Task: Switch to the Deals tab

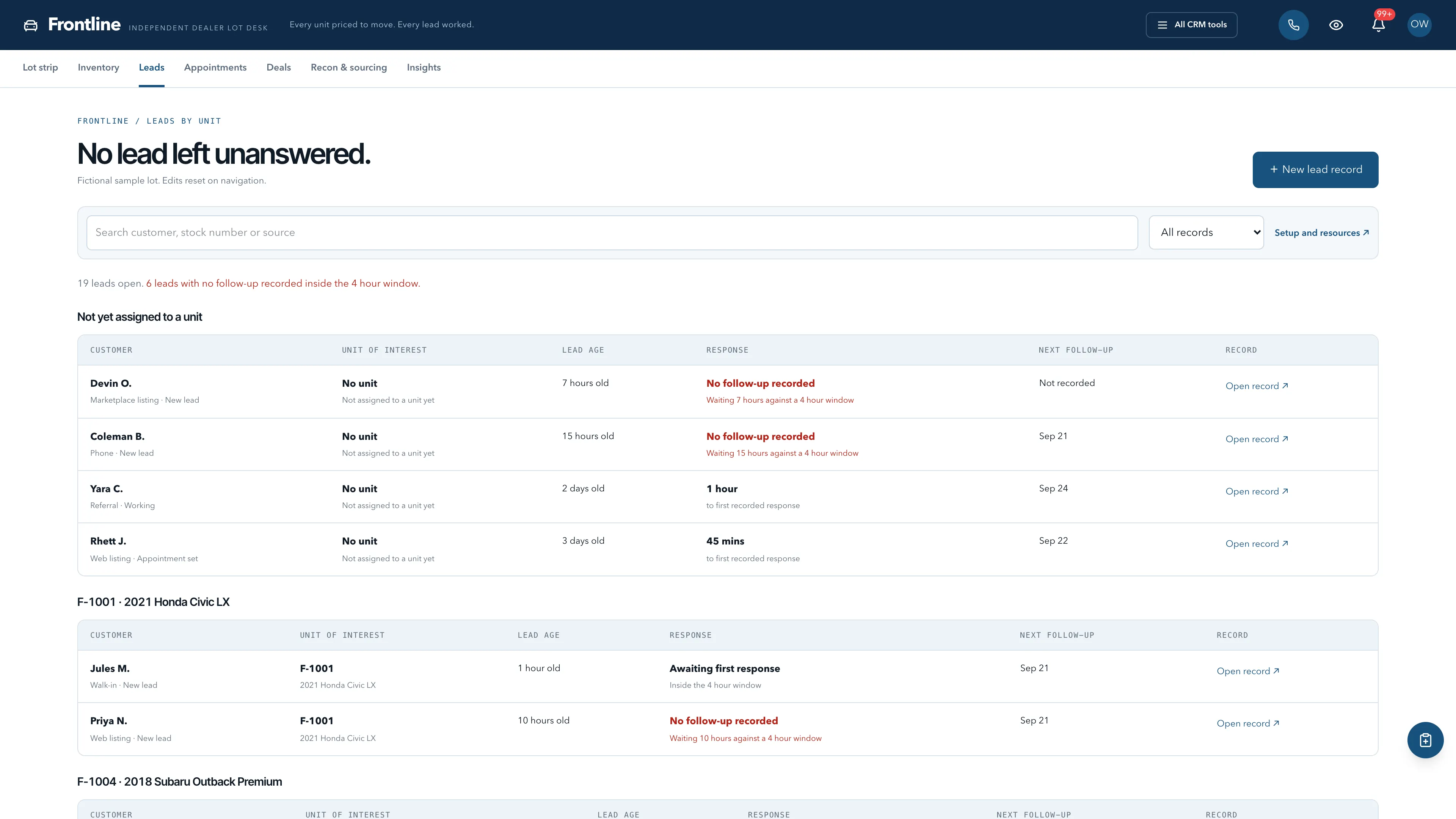Action: (279, 68)
